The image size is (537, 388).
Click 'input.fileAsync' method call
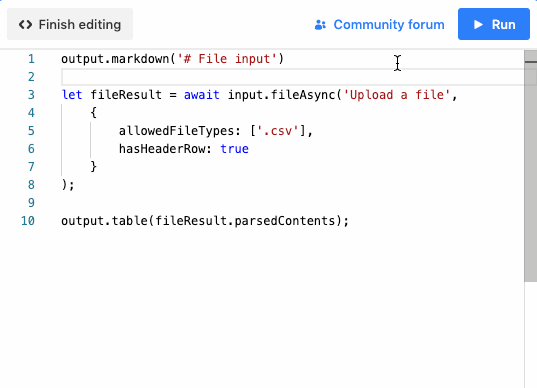click(282, 95)
